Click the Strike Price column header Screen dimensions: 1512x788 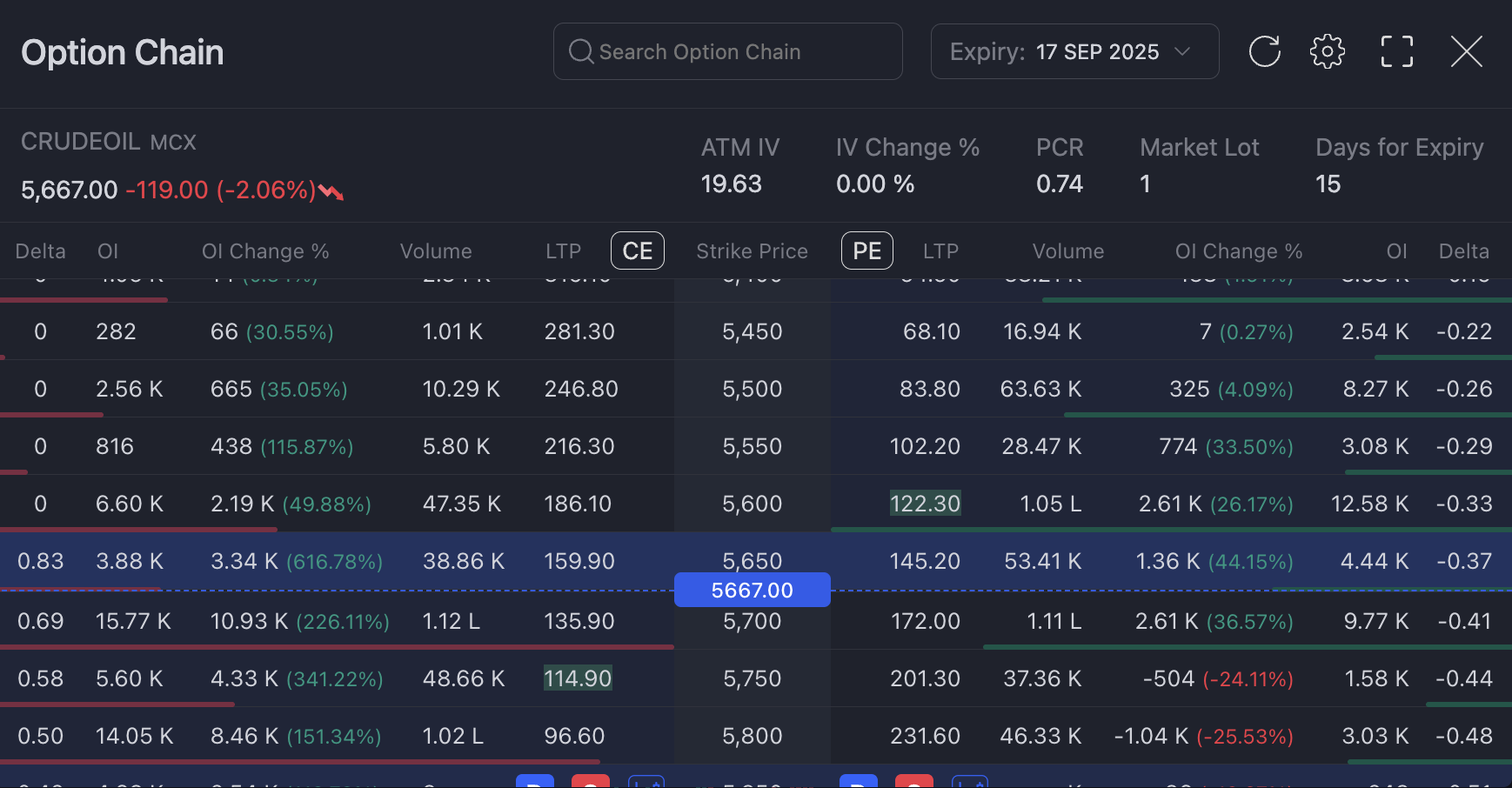click(752, 251)
